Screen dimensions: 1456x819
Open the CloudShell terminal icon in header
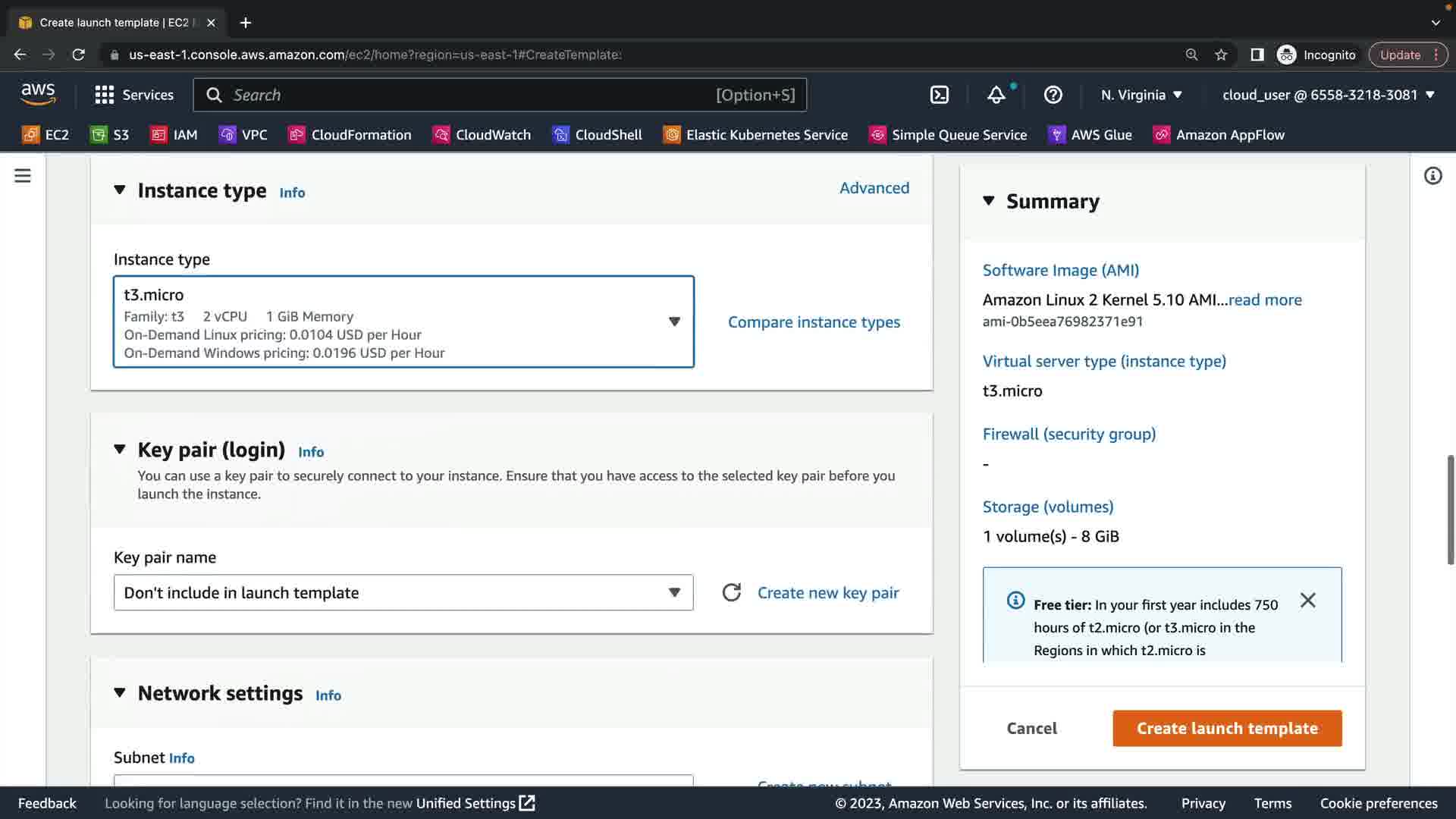click(939, 95)
